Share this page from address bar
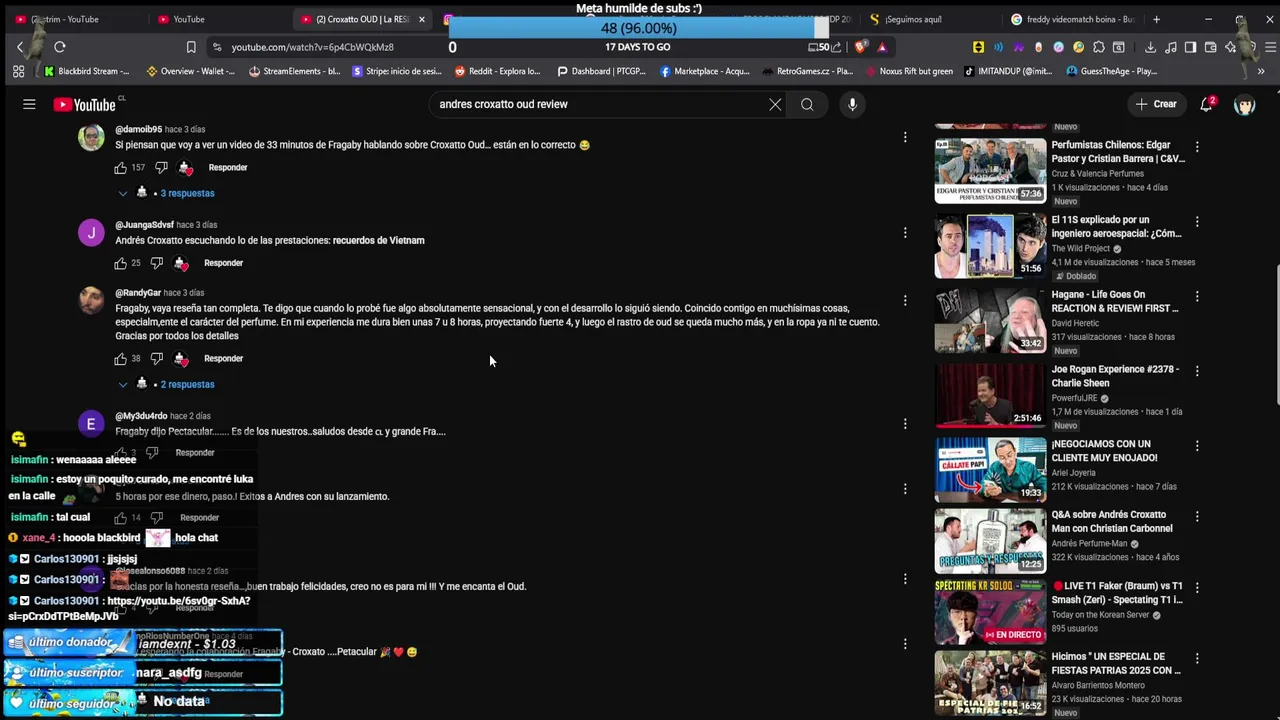The width and height of the screenshot is (1280, 720). click(838, 47)
